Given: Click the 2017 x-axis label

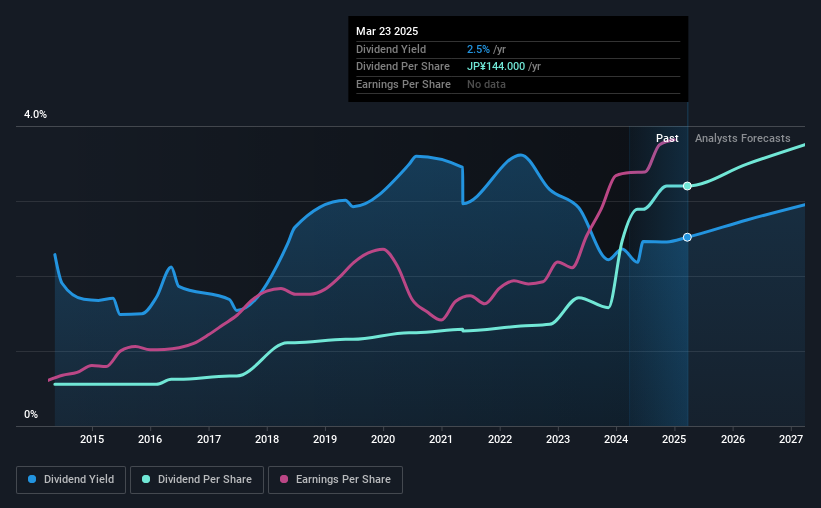Looking at the screenshot, I should [209, 439].
